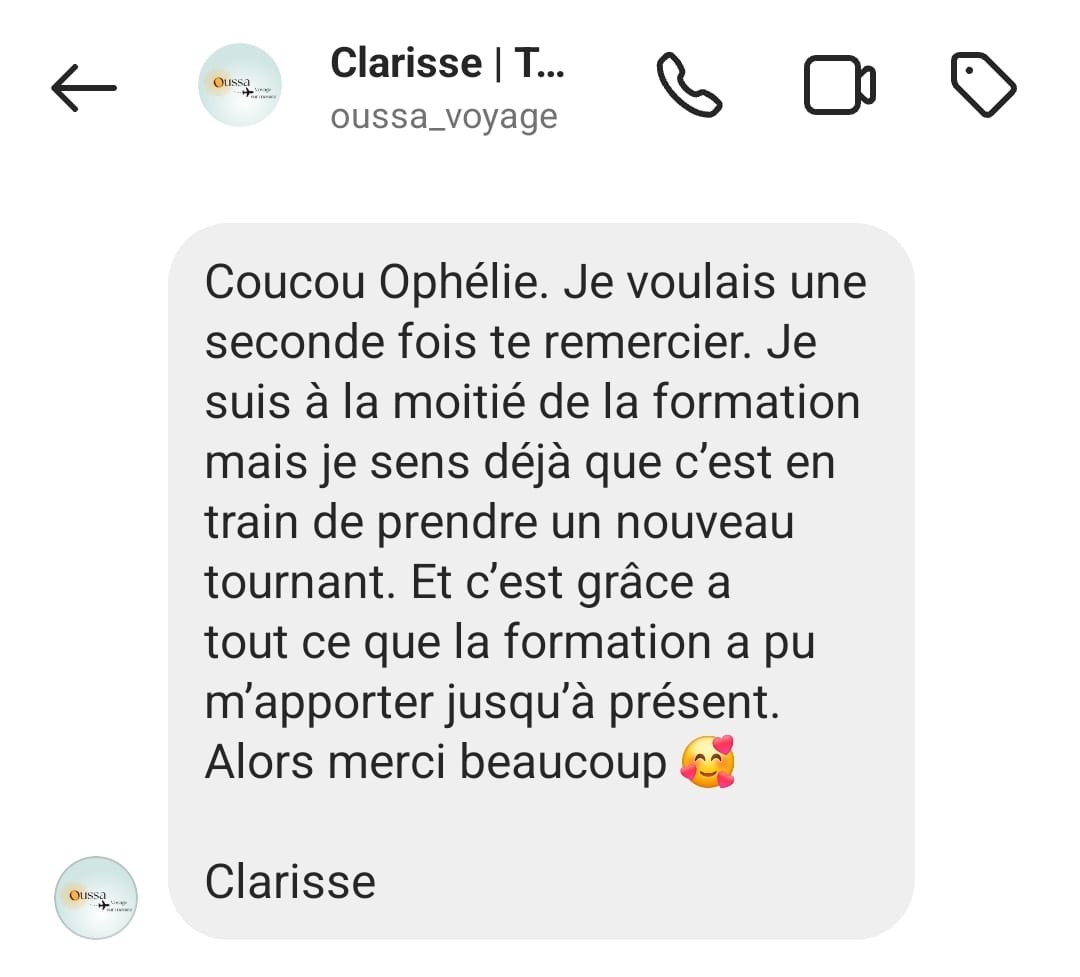Start a voice call with the phone icon
This screenshot has height=977, width=1080.
689,85
